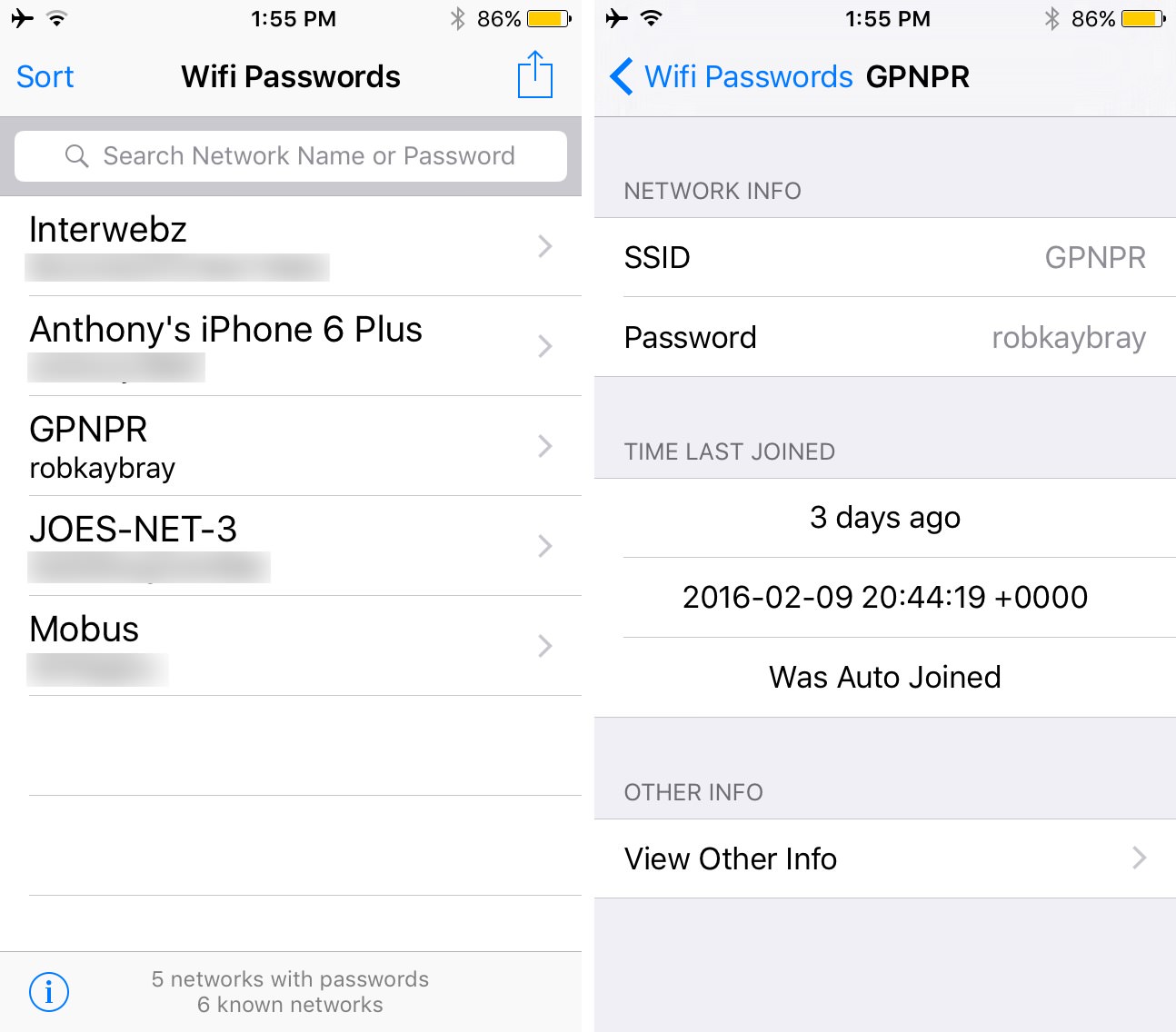Open Anthony's iPhone 6 Plus chevron
Image resolution: width=1176 pixels, height=1032 pixels.
[545, 346]
